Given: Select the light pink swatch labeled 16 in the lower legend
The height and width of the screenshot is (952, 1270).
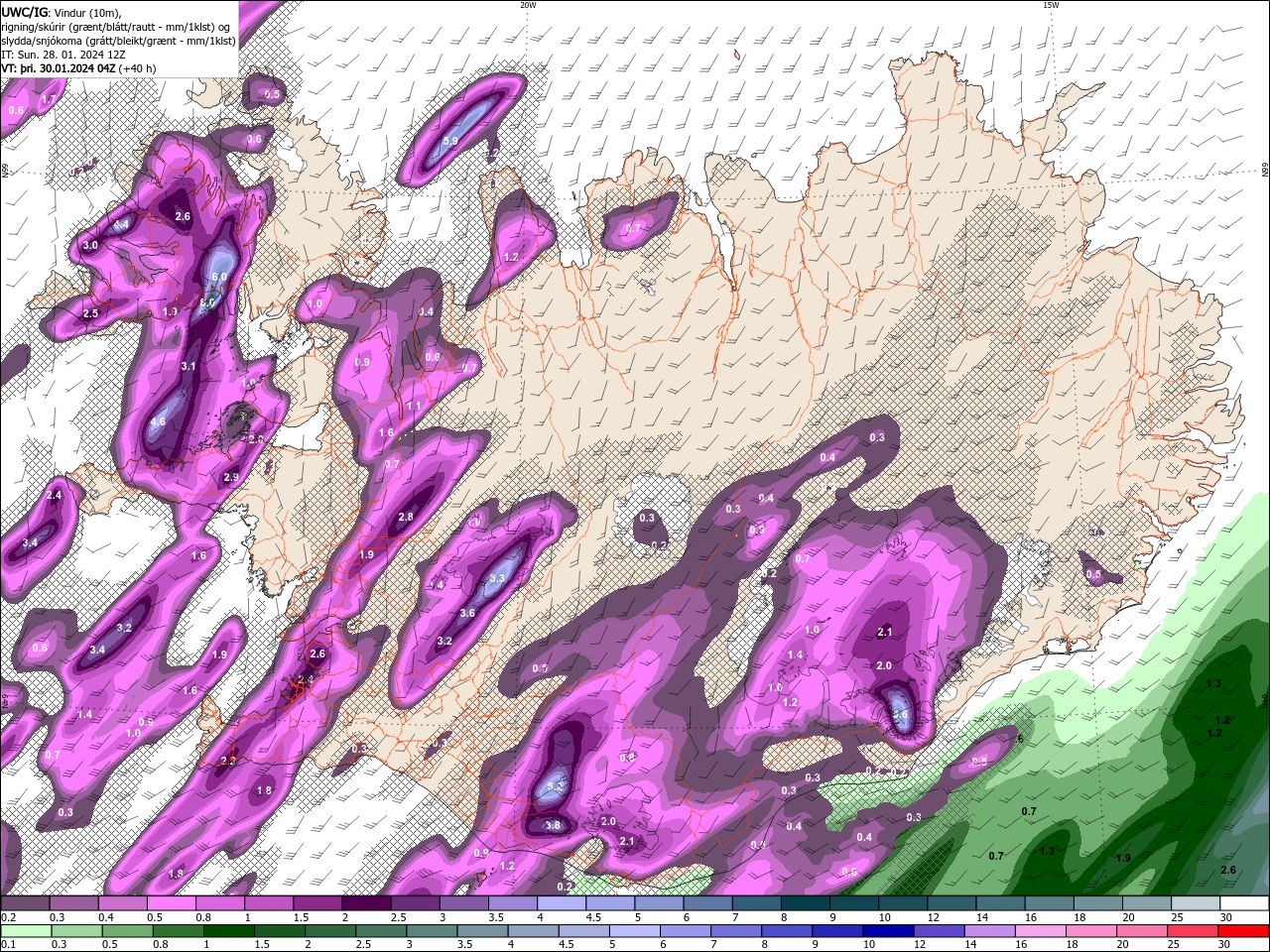Looking at the screenshot, I should (x=1041, y=931).
